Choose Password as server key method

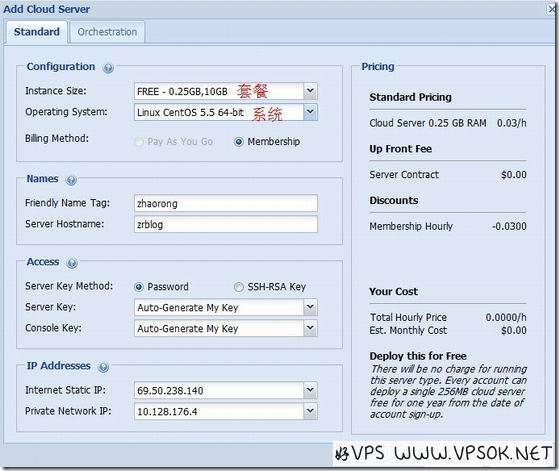[x=139, y=287]
